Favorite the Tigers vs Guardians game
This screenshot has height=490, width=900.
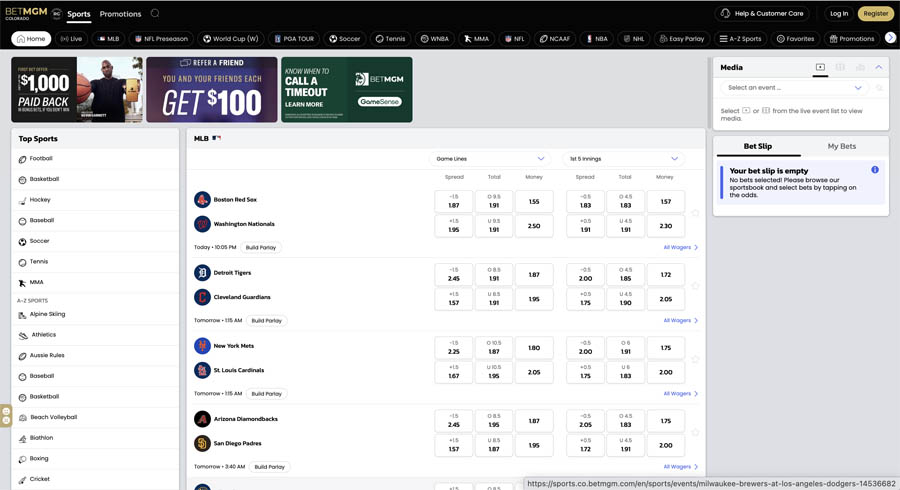click(695, 286)
